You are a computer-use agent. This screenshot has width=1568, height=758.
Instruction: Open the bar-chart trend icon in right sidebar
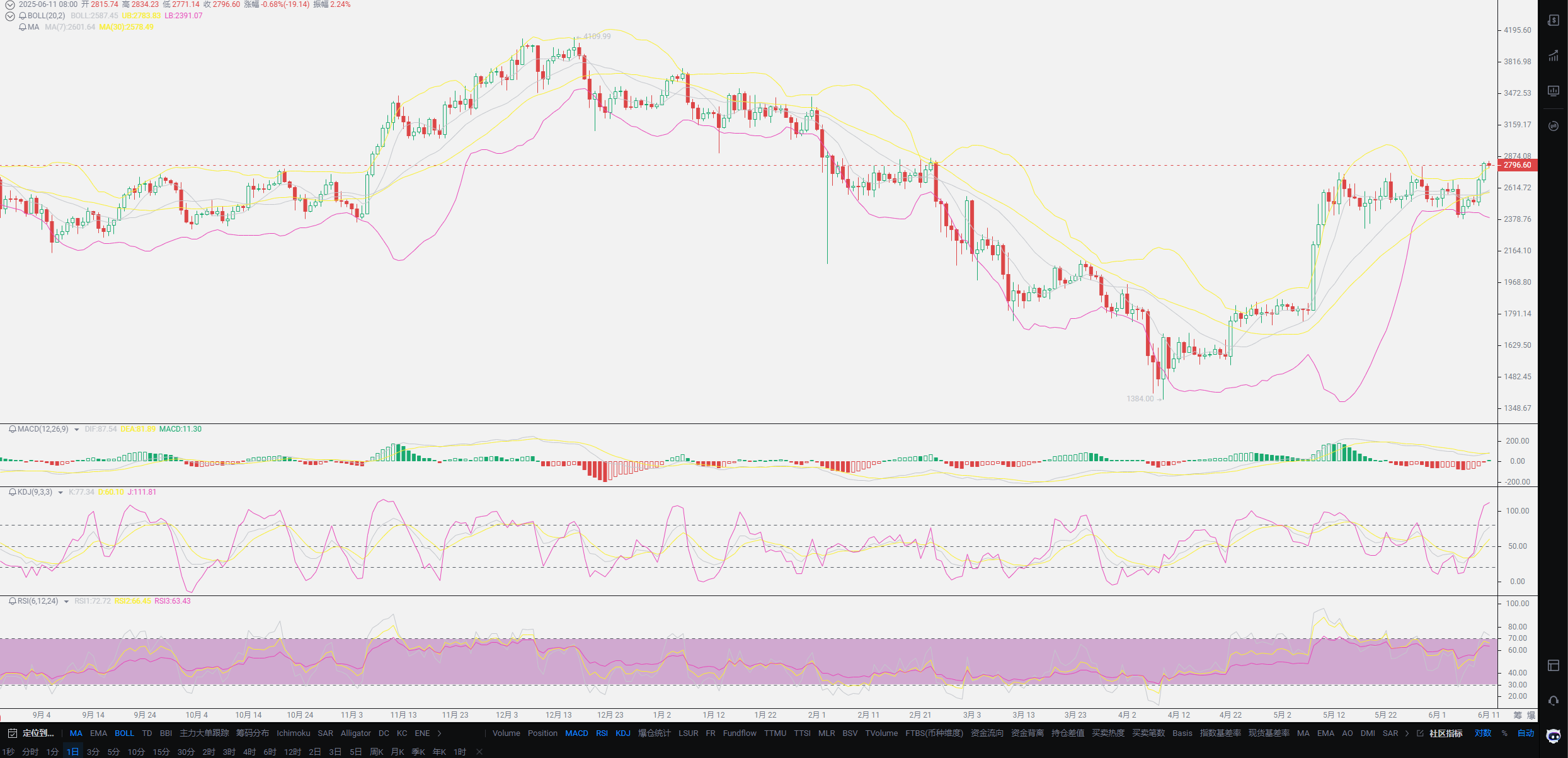1554,56
